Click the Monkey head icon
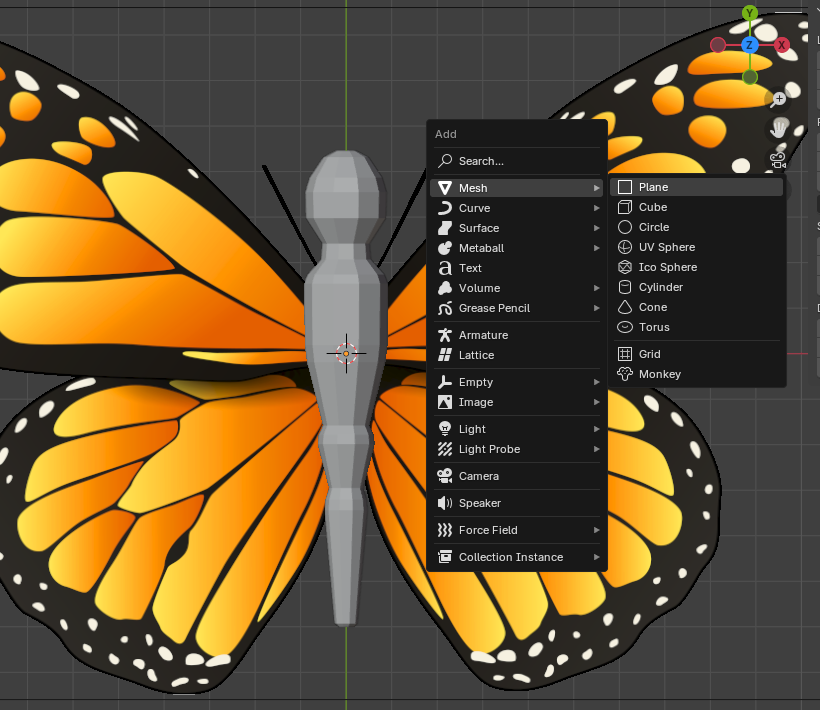820x710 pixels. pos(625,374)
